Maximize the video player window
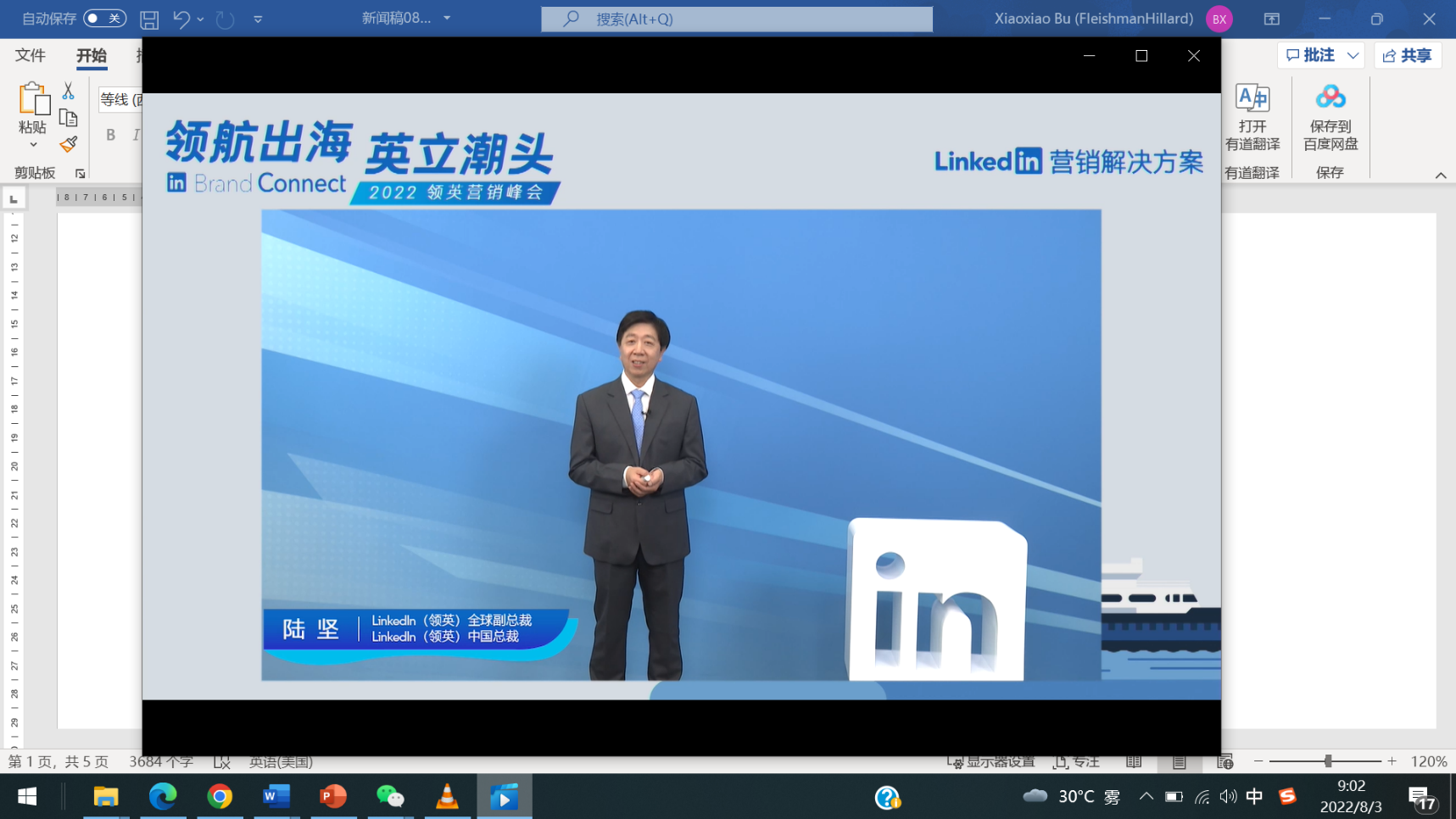The width and height of the screenshot is (1456, 819). [1141, 56]
